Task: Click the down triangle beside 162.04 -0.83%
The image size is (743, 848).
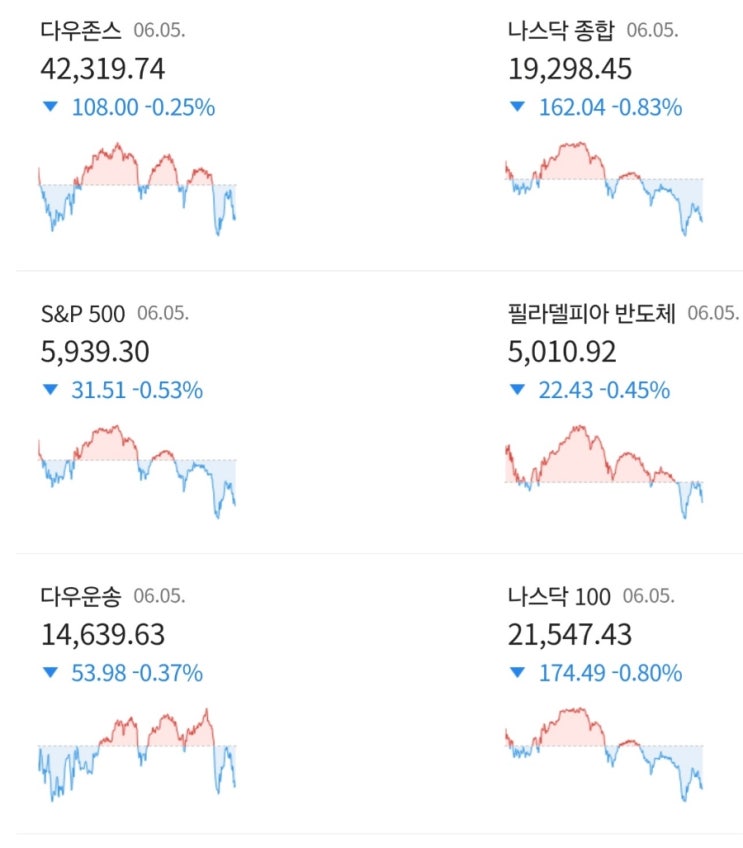Action: (517, 107)
